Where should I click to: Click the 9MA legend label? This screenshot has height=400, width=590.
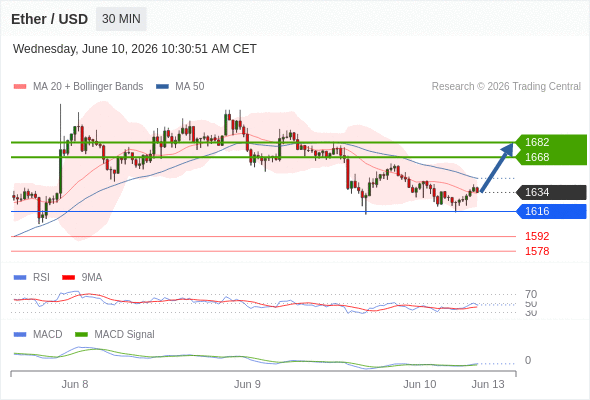92,278
